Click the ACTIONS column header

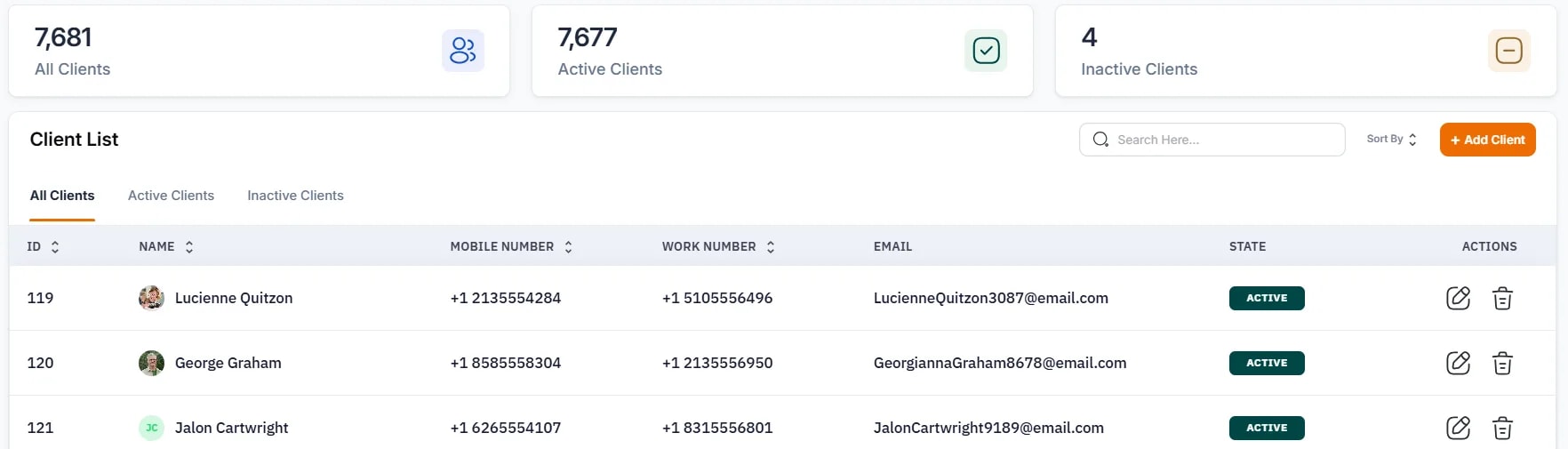[x=1489, y=246]
